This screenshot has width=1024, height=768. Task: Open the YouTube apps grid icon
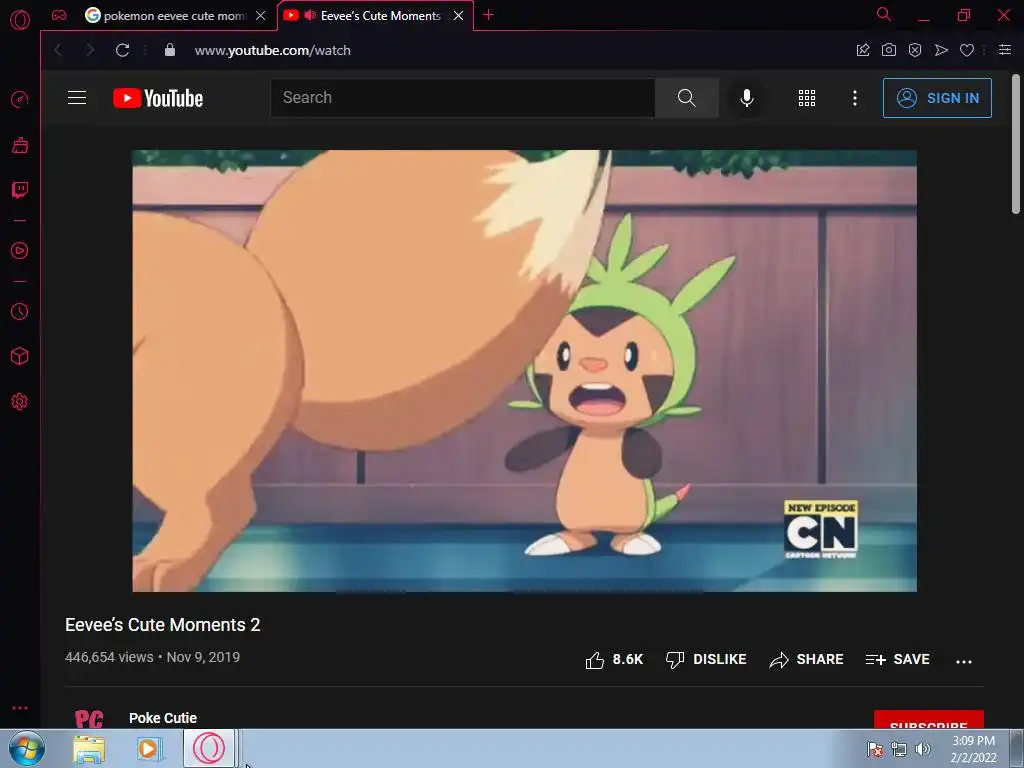807,98
